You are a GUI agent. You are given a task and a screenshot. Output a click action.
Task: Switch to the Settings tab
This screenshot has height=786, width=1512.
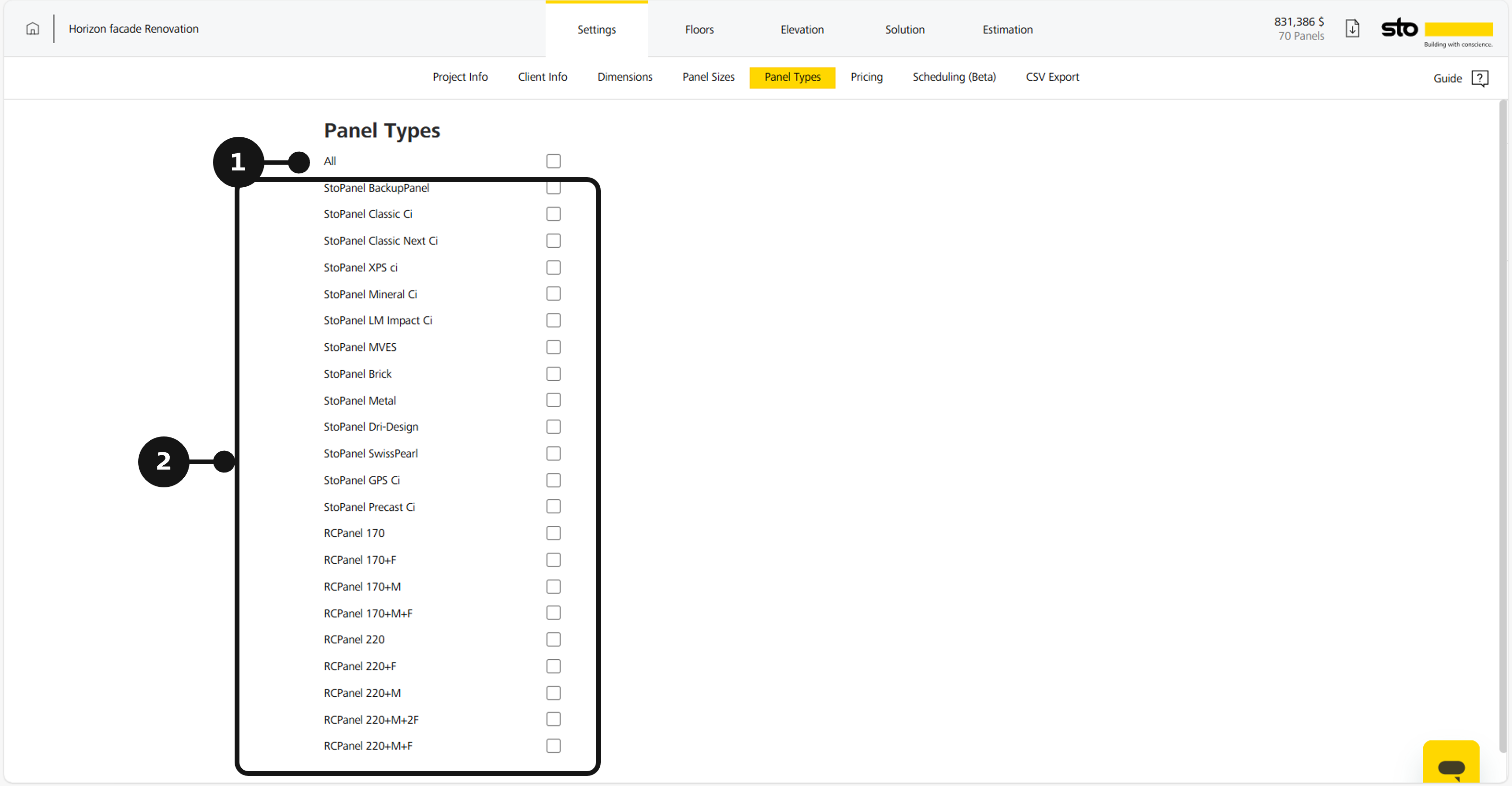(596, 29)
